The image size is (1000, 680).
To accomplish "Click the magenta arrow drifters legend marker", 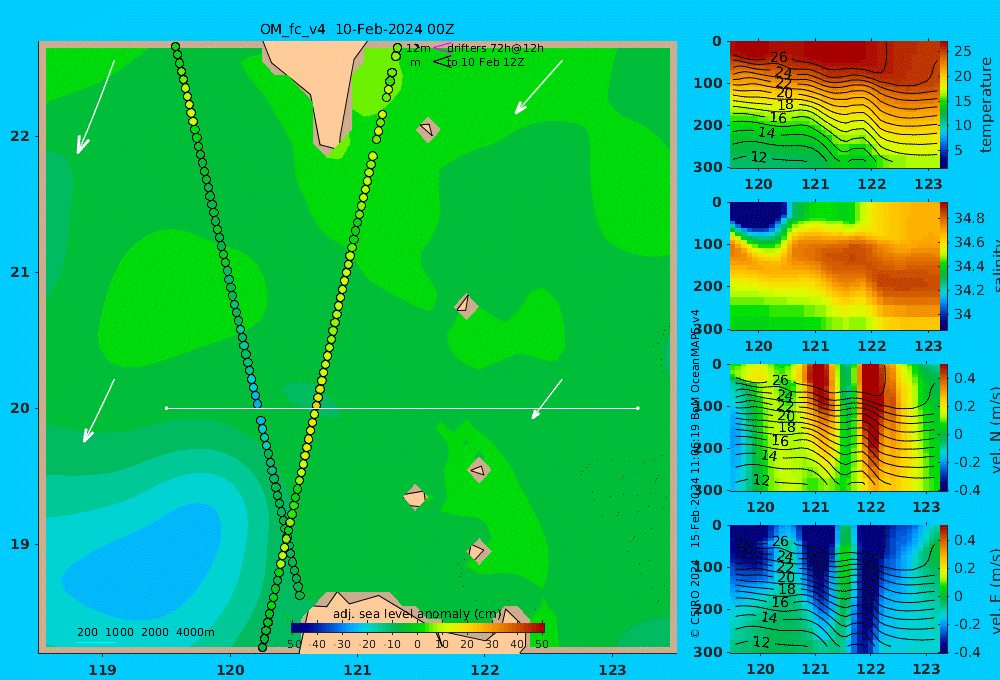I will coord(442,47).
